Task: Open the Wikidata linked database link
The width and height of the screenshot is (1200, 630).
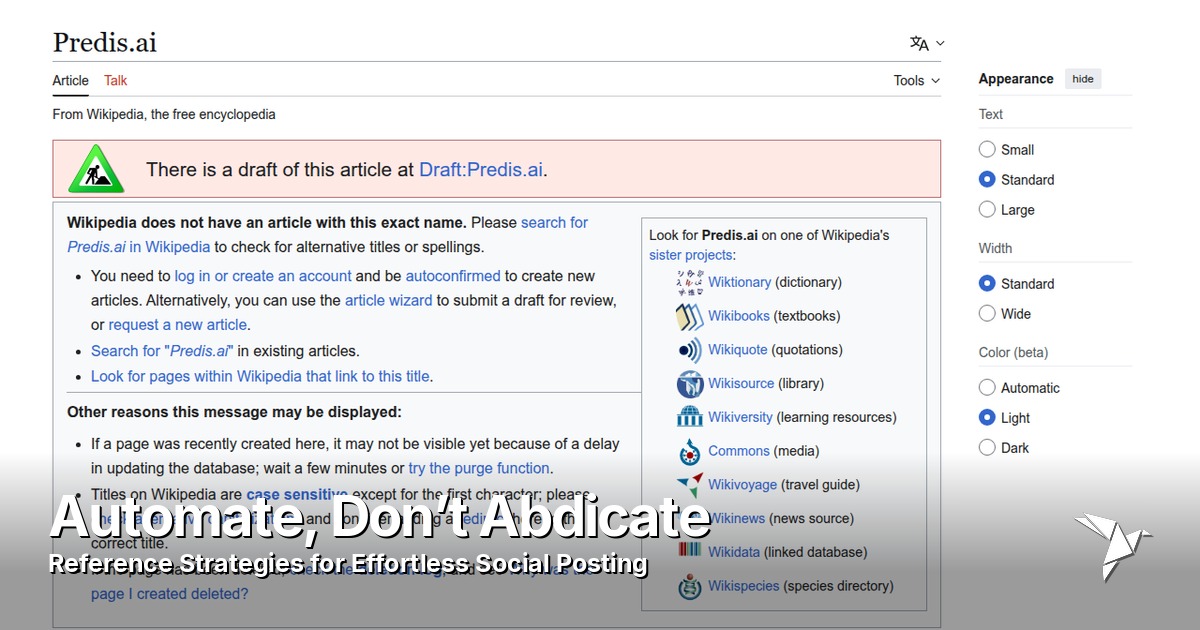Action: [734, 552]
